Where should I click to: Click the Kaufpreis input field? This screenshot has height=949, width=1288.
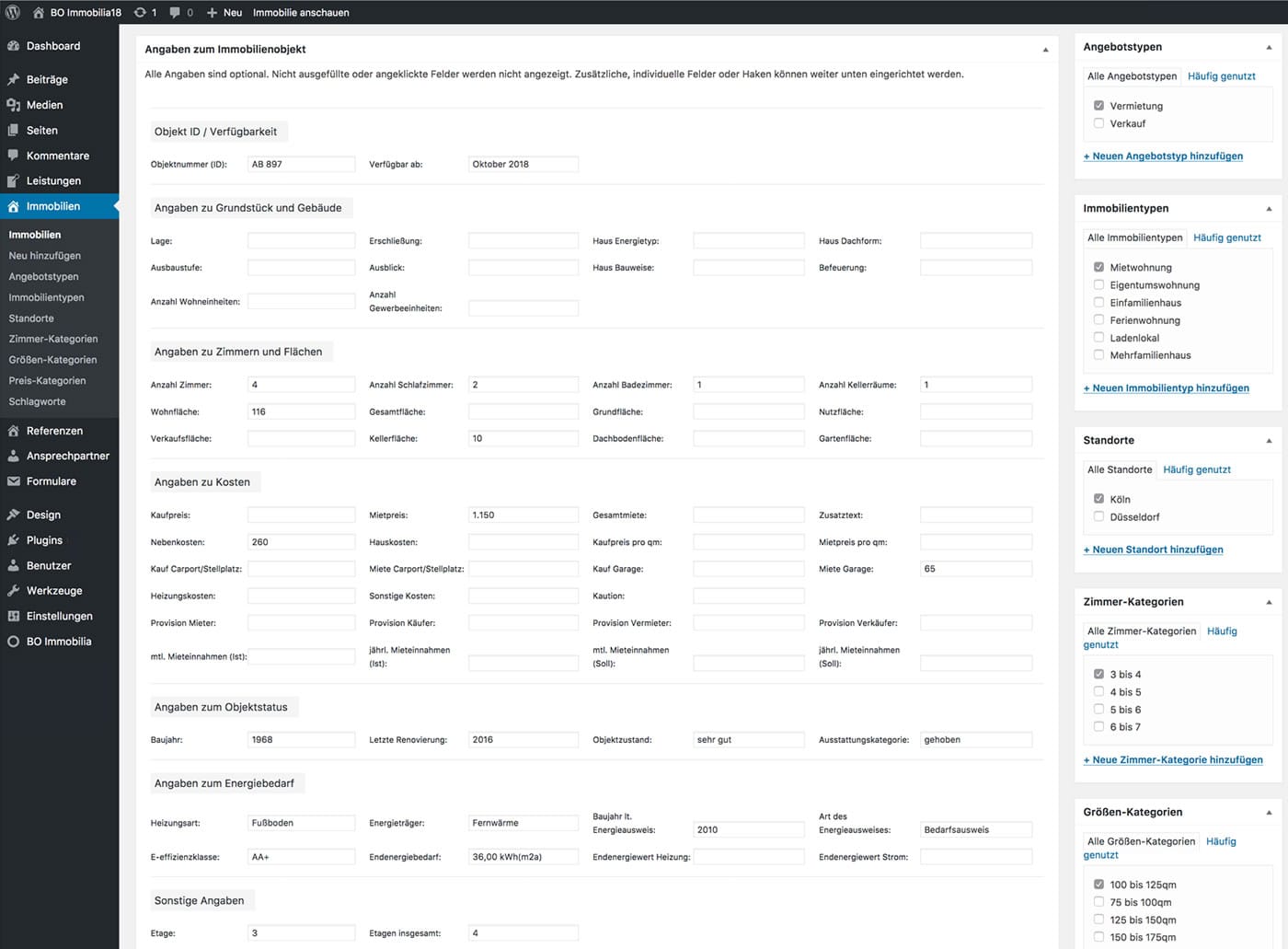(x=301, y=515)
